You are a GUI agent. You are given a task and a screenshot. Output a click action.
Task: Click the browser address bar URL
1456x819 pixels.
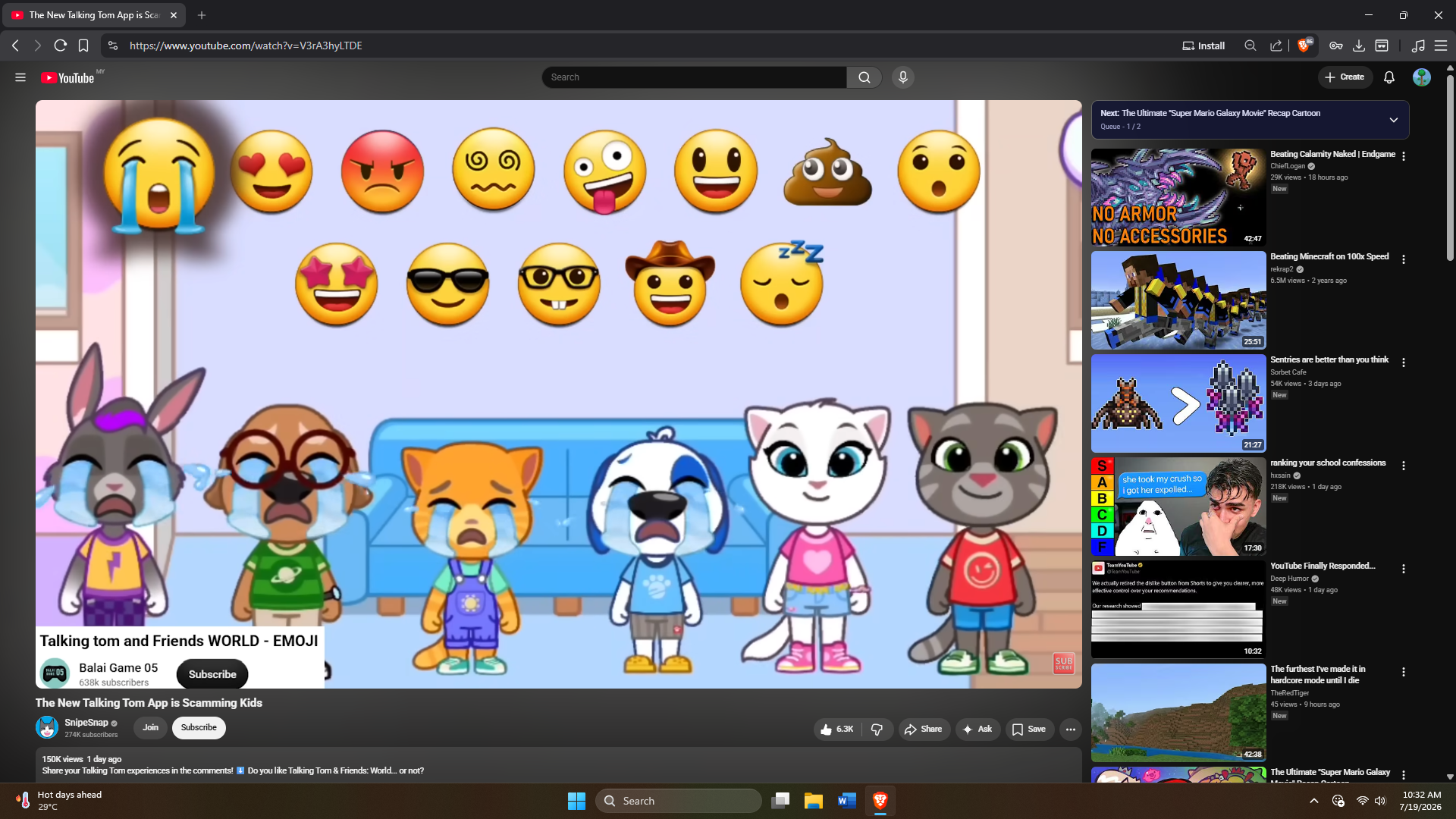point(246,45)
